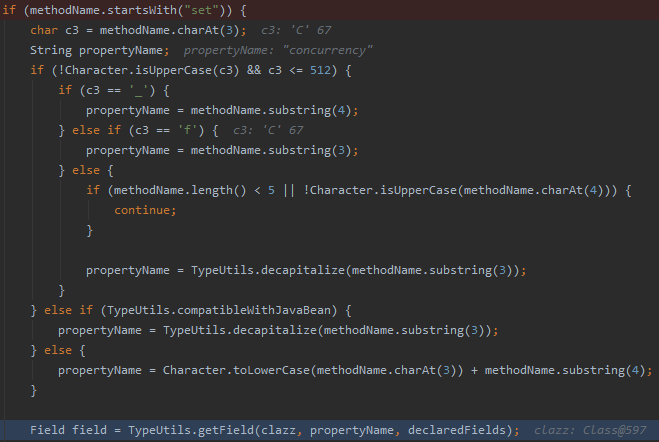This screenshot has height=442, width=659.
Task: Click 'Character.toLowerCase' call
Action: coord(236,370)
